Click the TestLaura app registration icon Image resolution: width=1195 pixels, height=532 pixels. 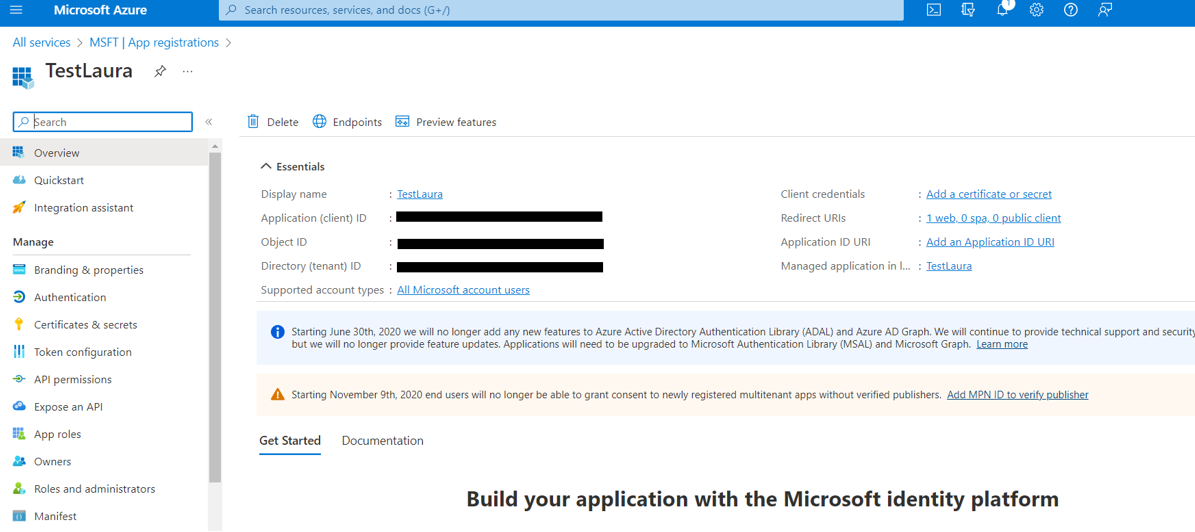[x=23, y=77]
